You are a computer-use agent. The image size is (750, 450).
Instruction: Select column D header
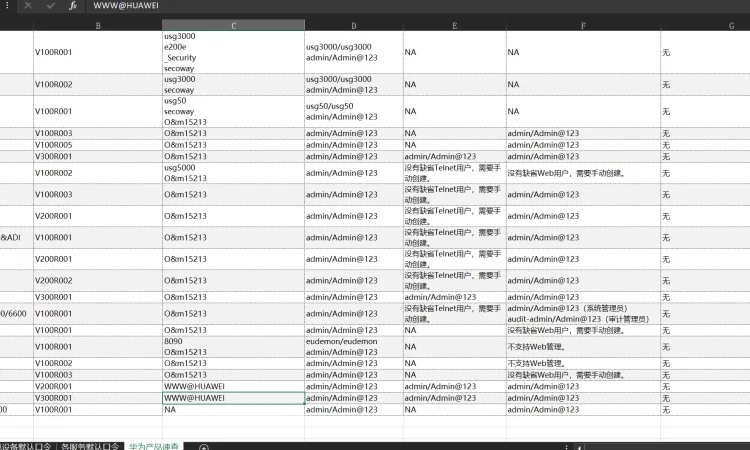point(354,25)
